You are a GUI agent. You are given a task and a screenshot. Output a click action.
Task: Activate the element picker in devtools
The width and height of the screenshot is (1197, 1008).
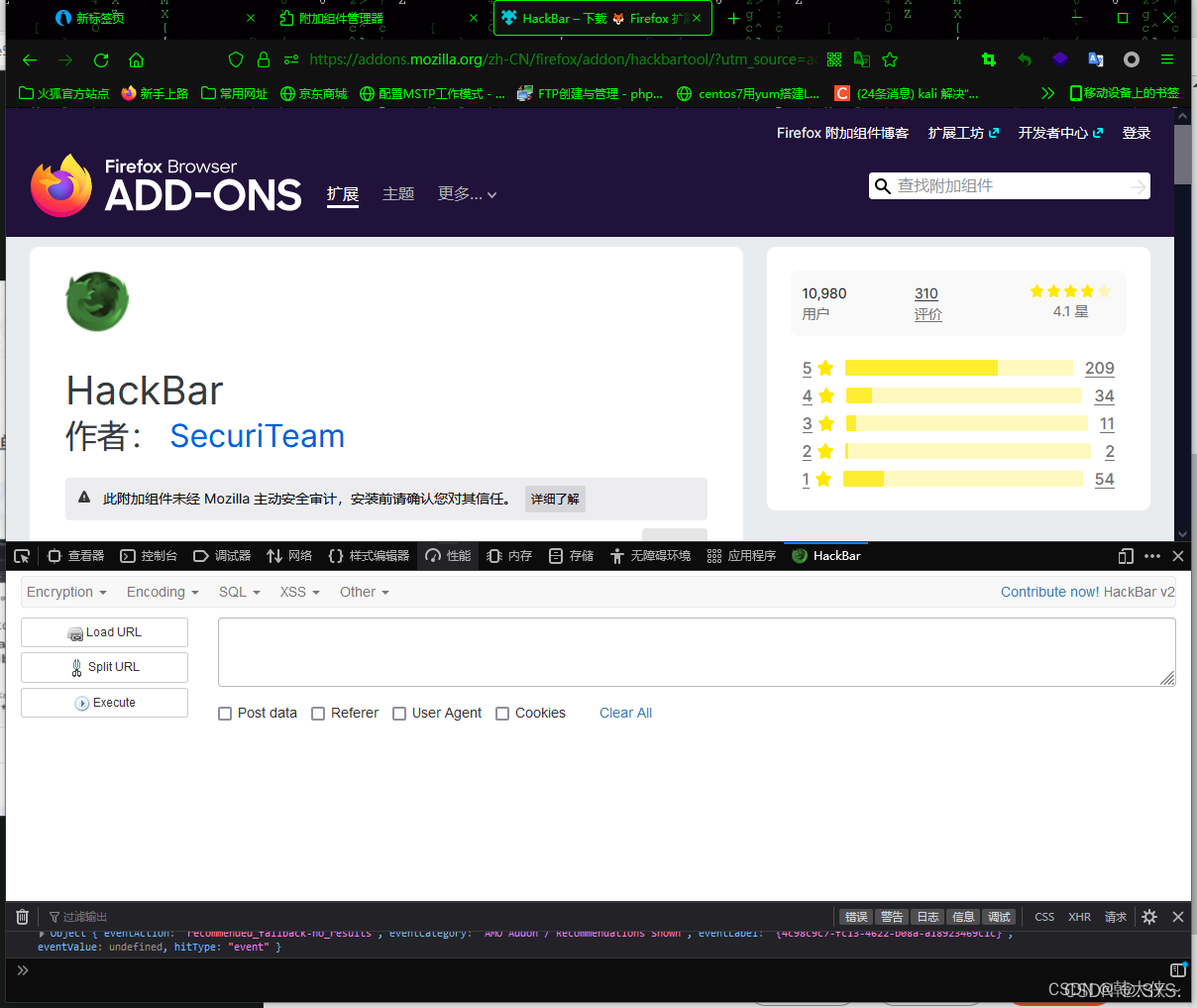(x=22, y=556)
